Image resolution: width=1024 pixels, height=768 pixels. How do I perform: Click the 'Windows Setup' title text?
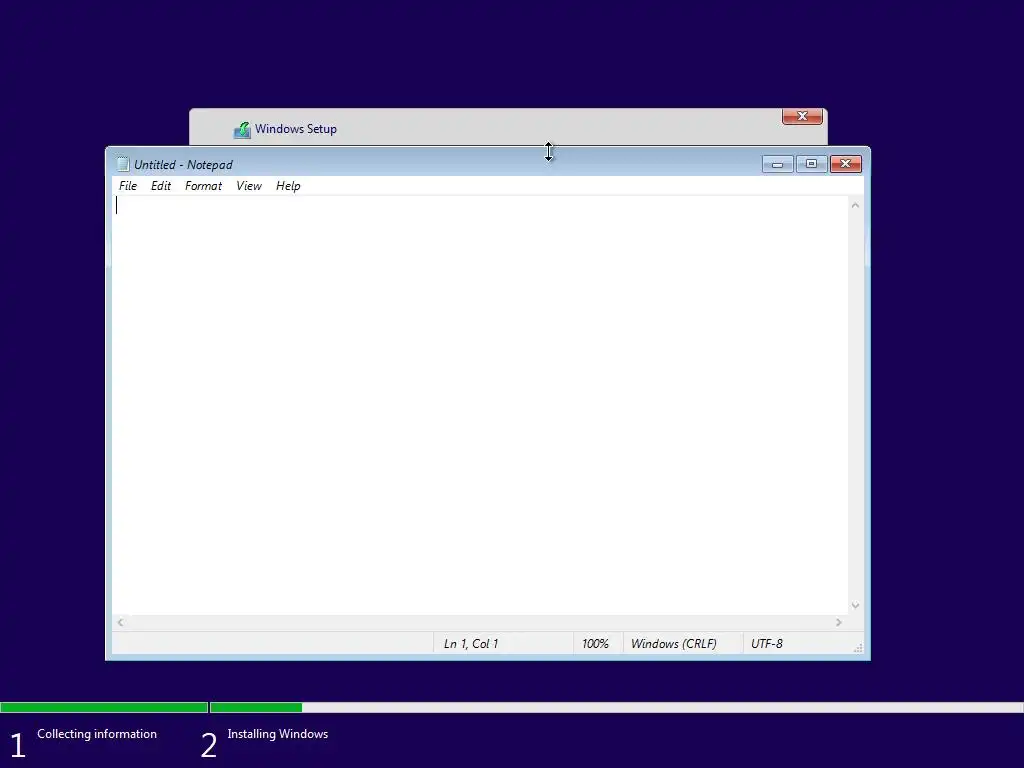pos(296,129)
